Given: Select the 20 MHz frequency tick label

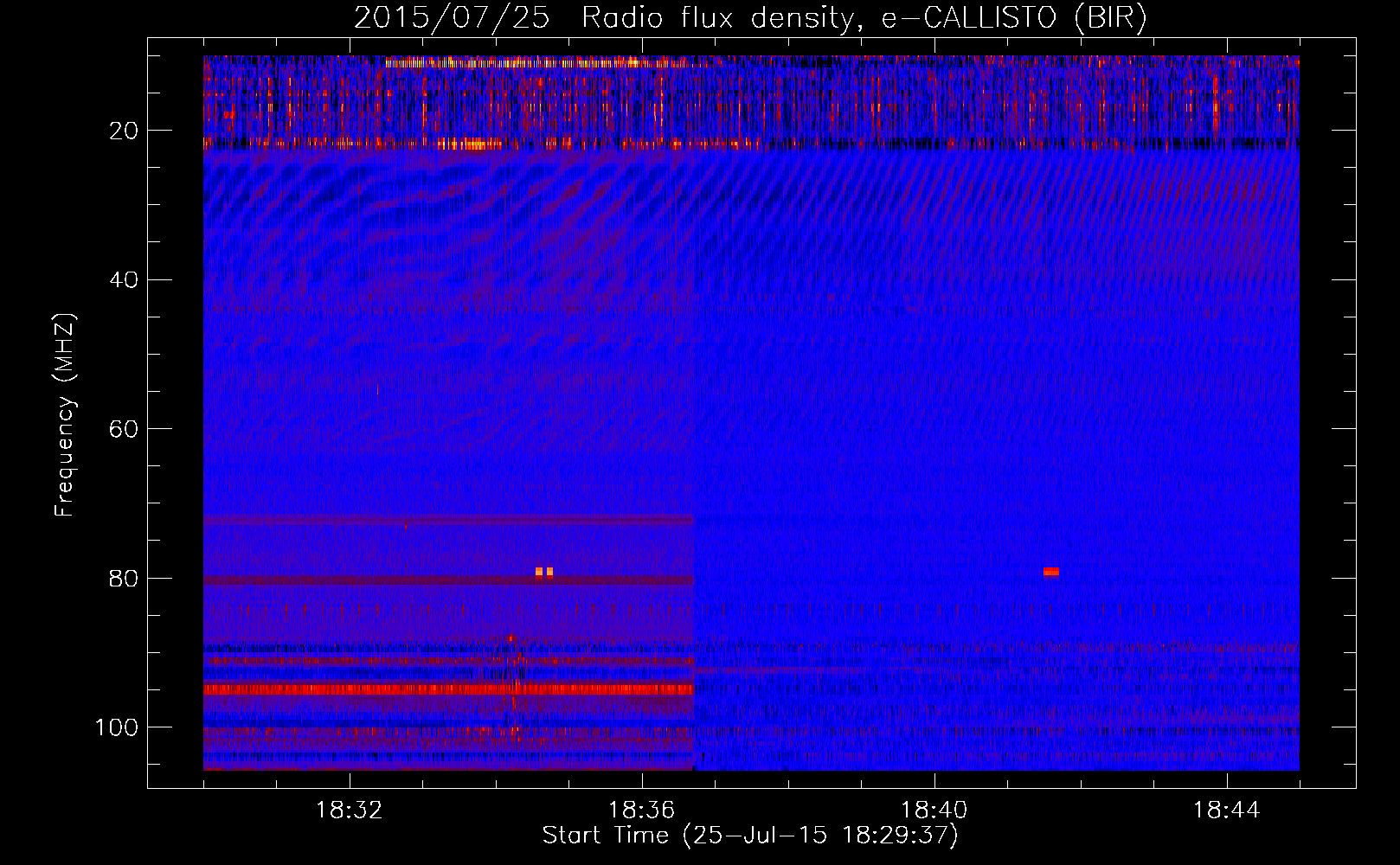Looking at the screenshot, I should (124, 131).
